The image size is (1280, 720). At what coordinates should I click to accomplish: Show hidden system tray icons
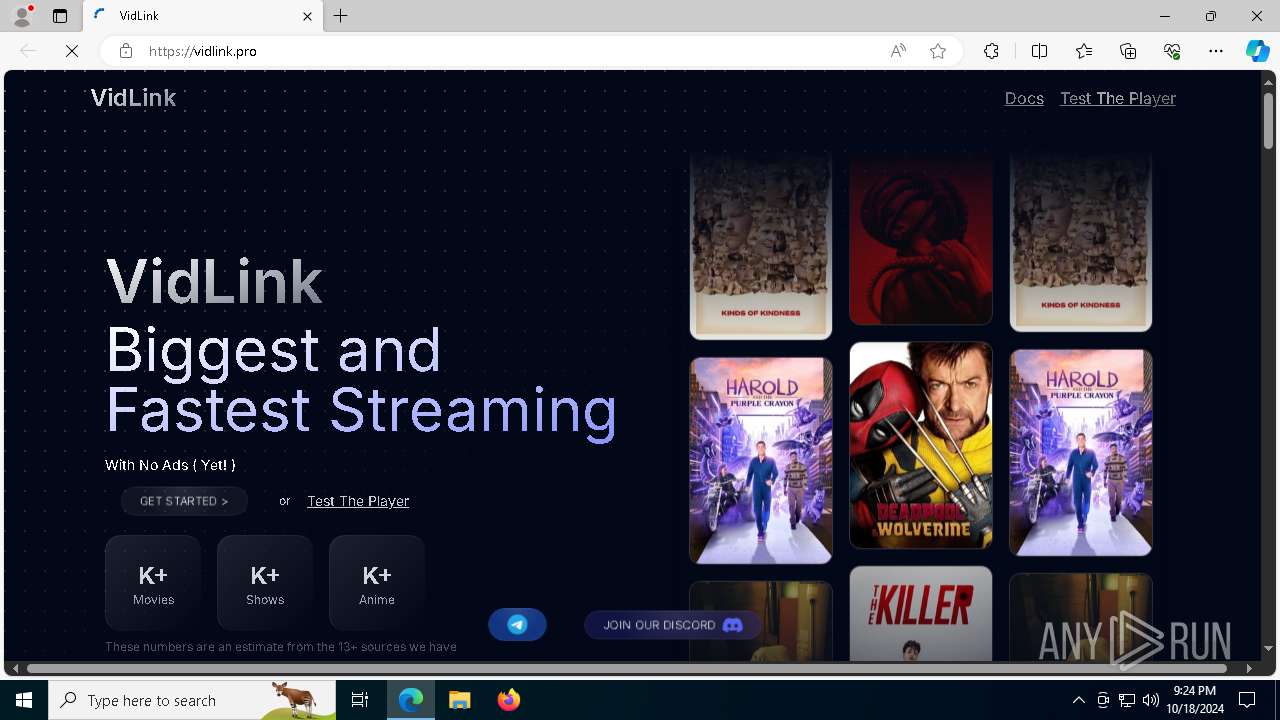click(x=1079, y=700)
